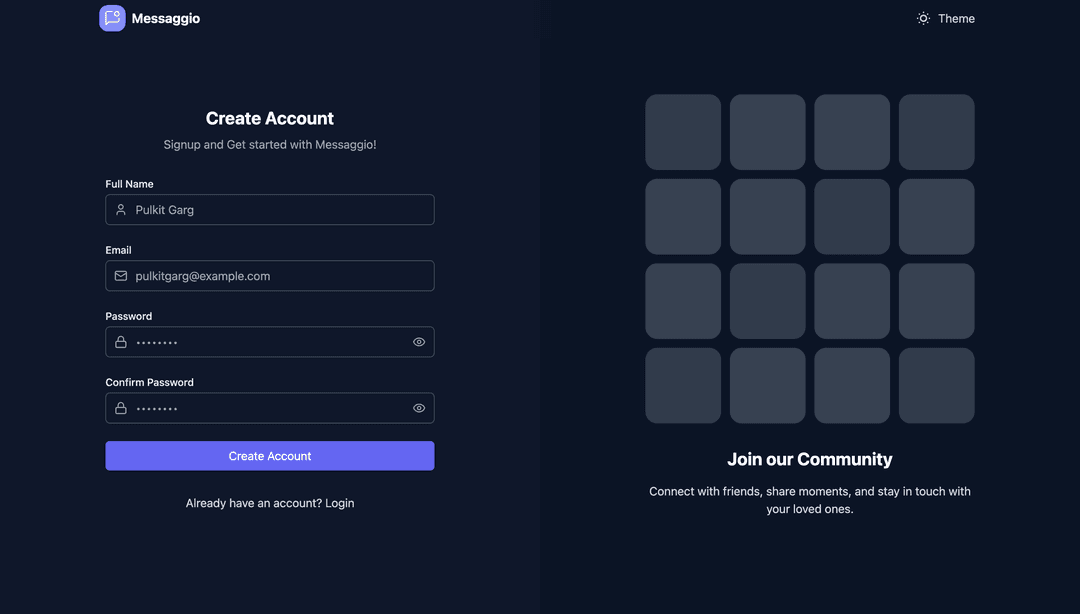Click the Messaggio brand name text
This screenshot has width=1080, height=614.
pos(166,18)
